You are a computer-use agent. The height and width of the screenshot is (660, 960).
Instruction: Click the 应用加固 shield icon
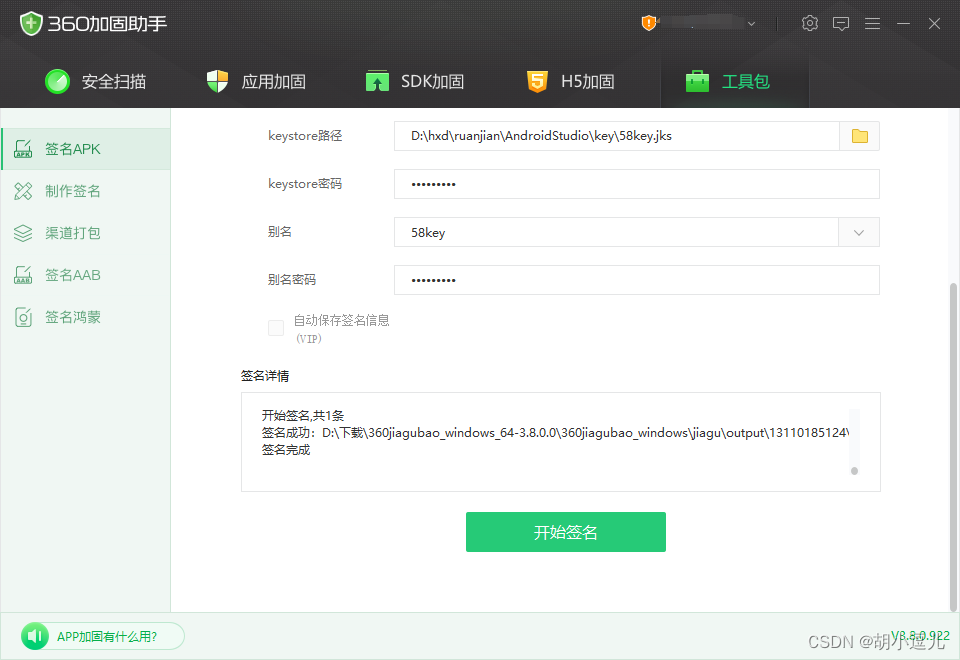[x=217, y=81]
